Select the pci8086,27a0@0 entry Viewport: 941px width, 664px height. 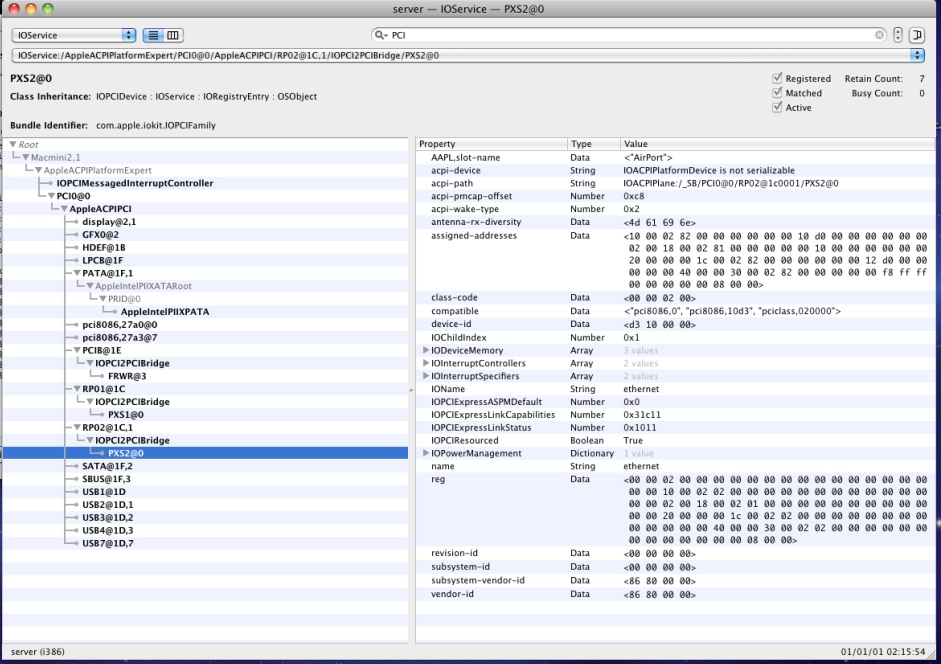(119, 325)
